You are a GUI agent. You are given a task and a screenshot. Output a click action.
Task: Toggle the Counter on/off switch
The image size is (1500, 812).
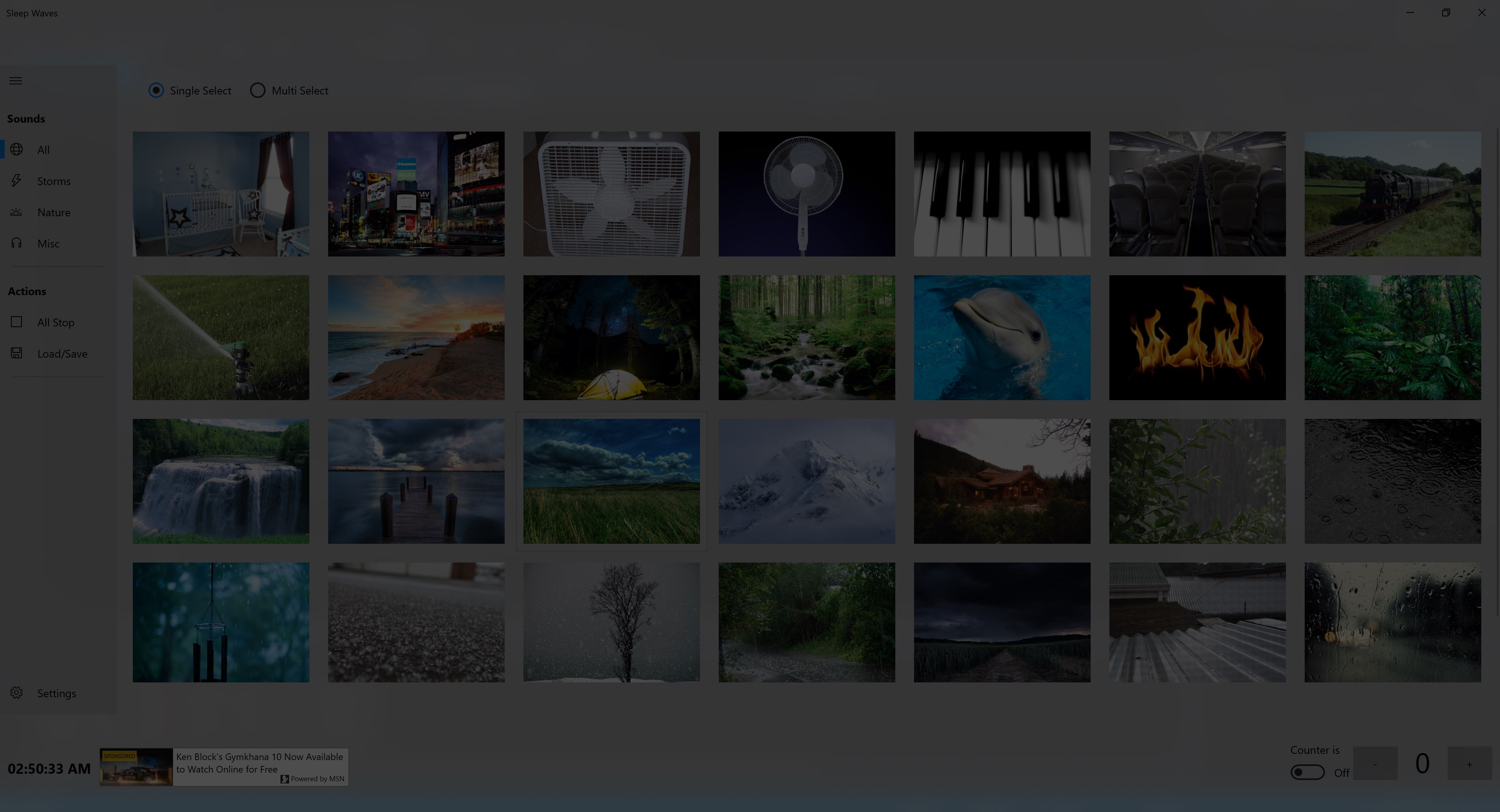1307,773
